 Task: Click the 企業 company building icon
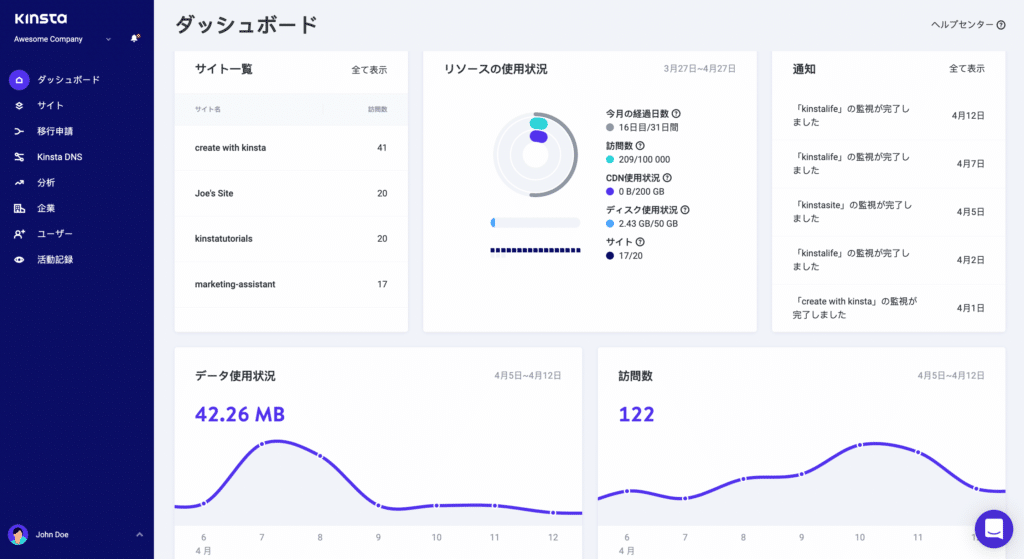(19, 208)
